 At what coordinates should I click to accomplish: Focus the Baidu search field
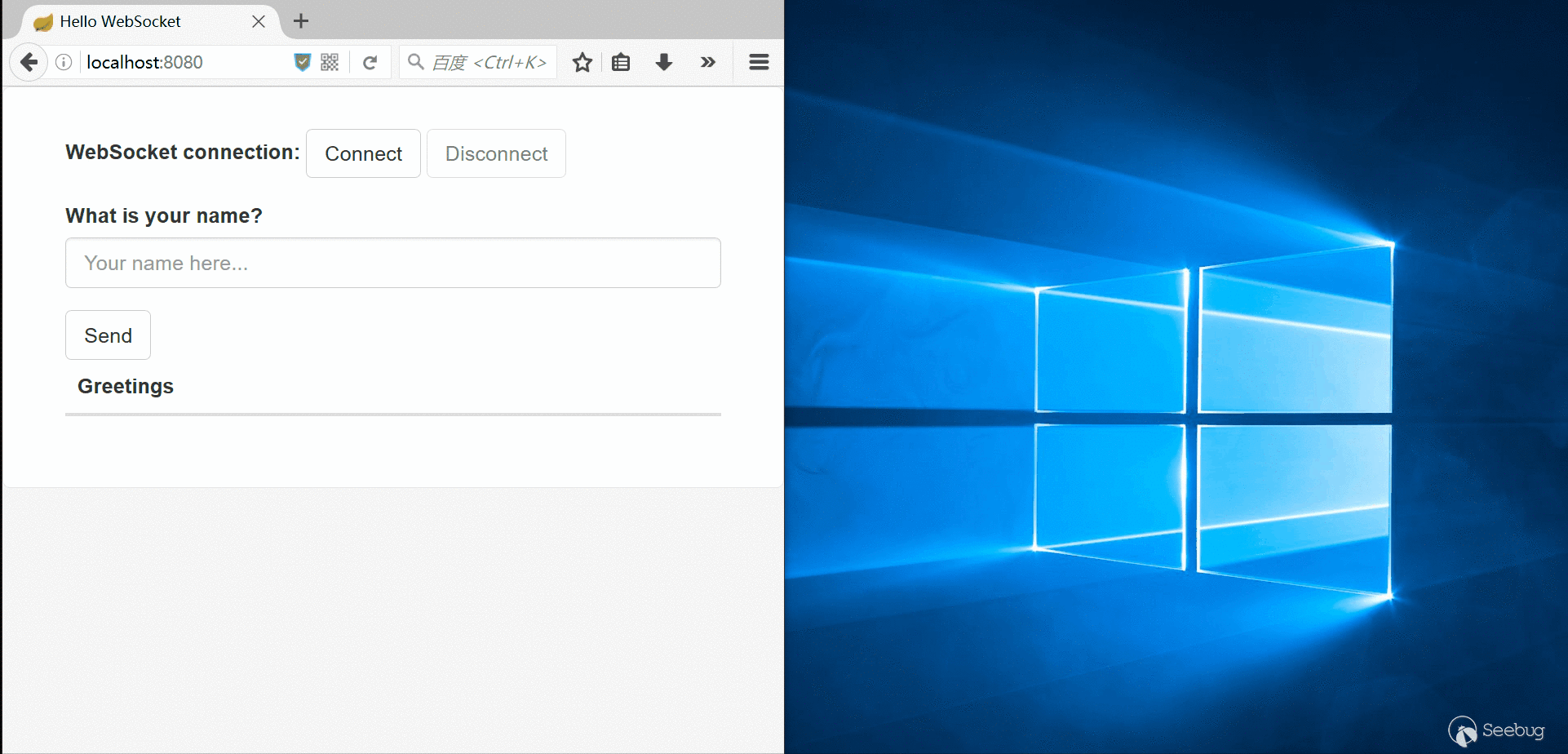489,63
